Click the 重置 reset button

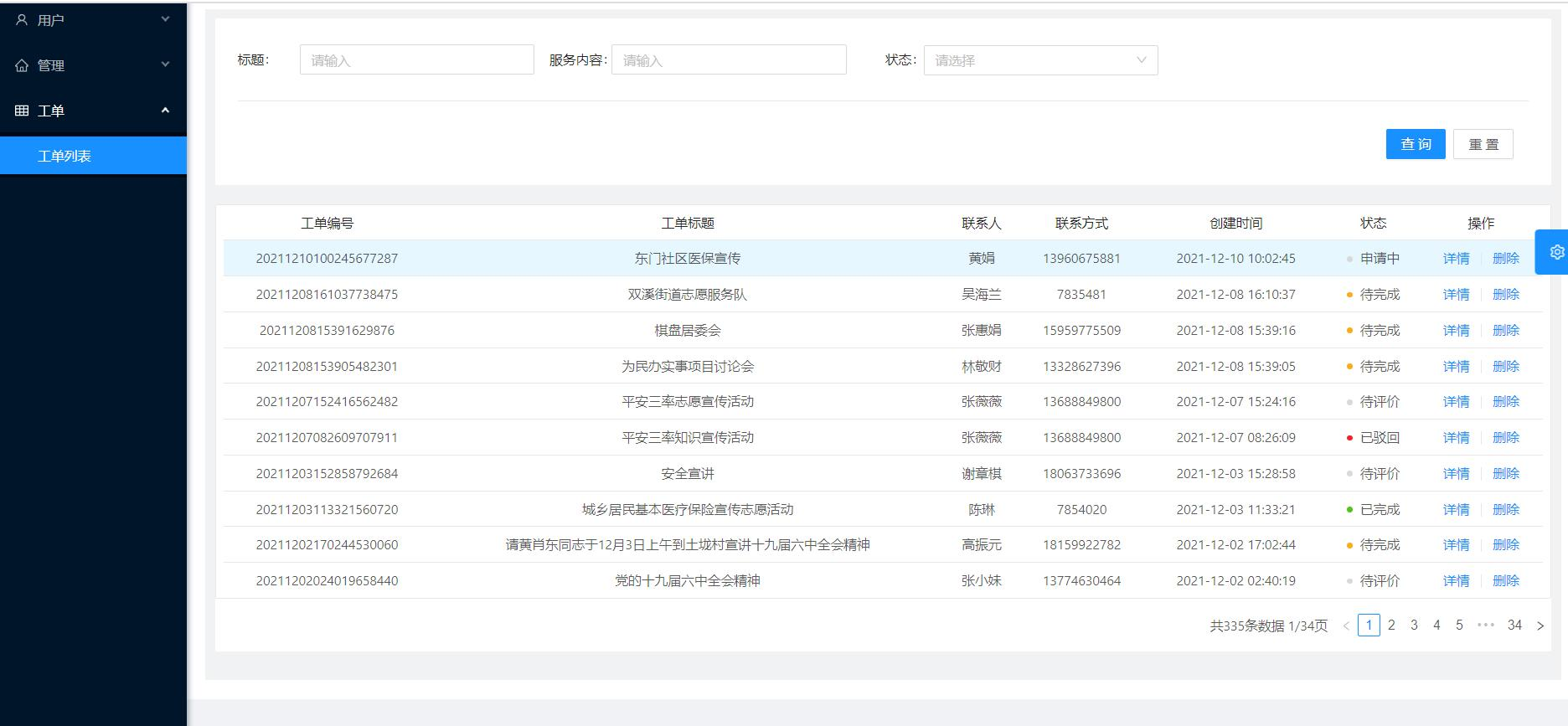coord(1483,144)
